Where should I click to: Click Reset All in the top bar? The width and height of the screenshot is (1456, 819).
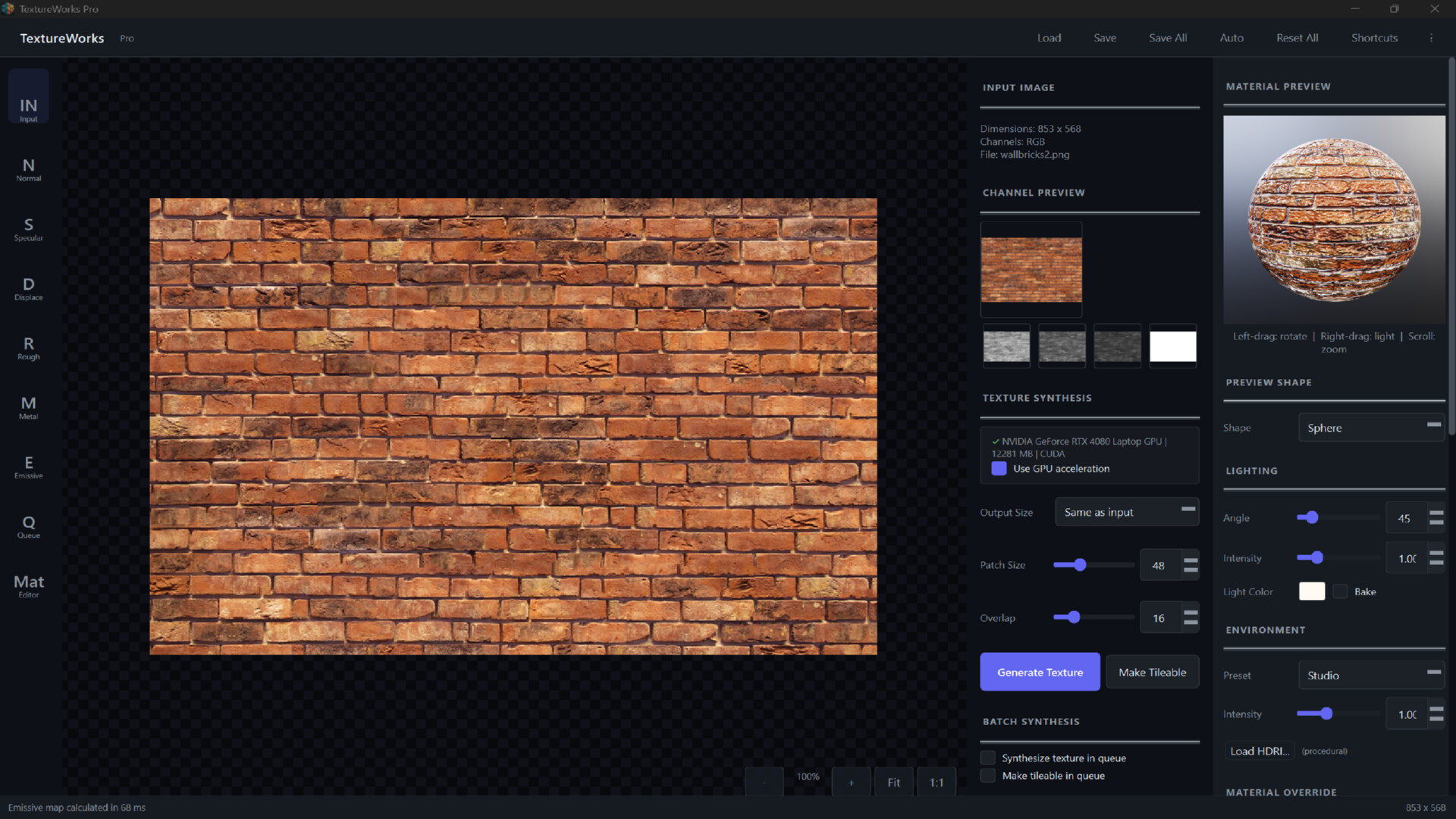click(x=1297, y=37)
